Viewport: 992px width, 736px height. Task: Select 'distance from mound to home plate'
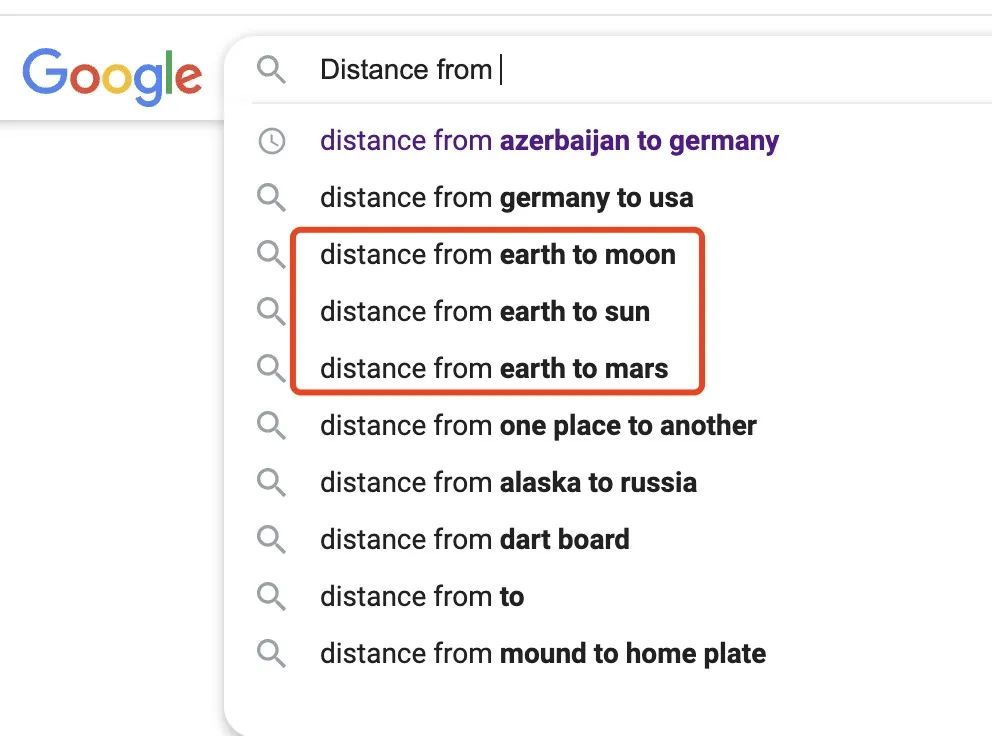click(543, 654)
